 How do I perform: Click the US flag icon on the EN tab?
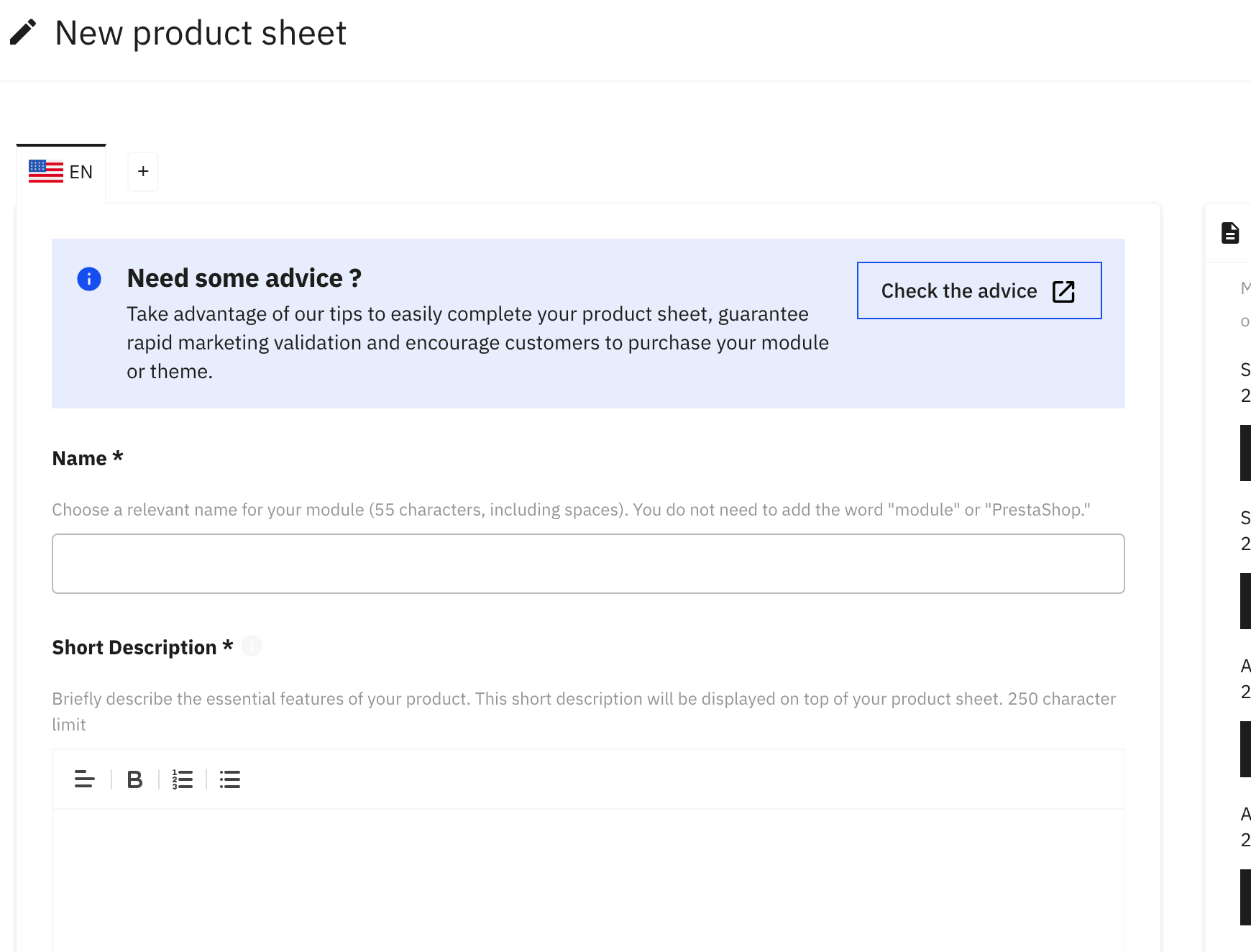click(46, 172)
